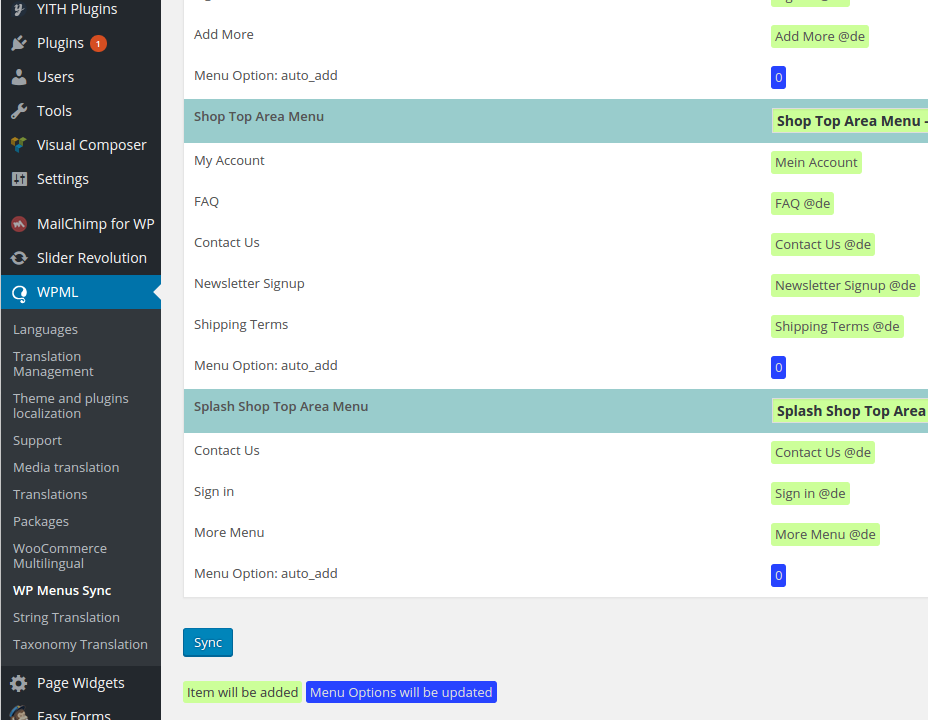Image resolution: width=928 pixels, height=720 pixels.
Task: Click the Plugins update count badge
Action: (x=98, y=43)
